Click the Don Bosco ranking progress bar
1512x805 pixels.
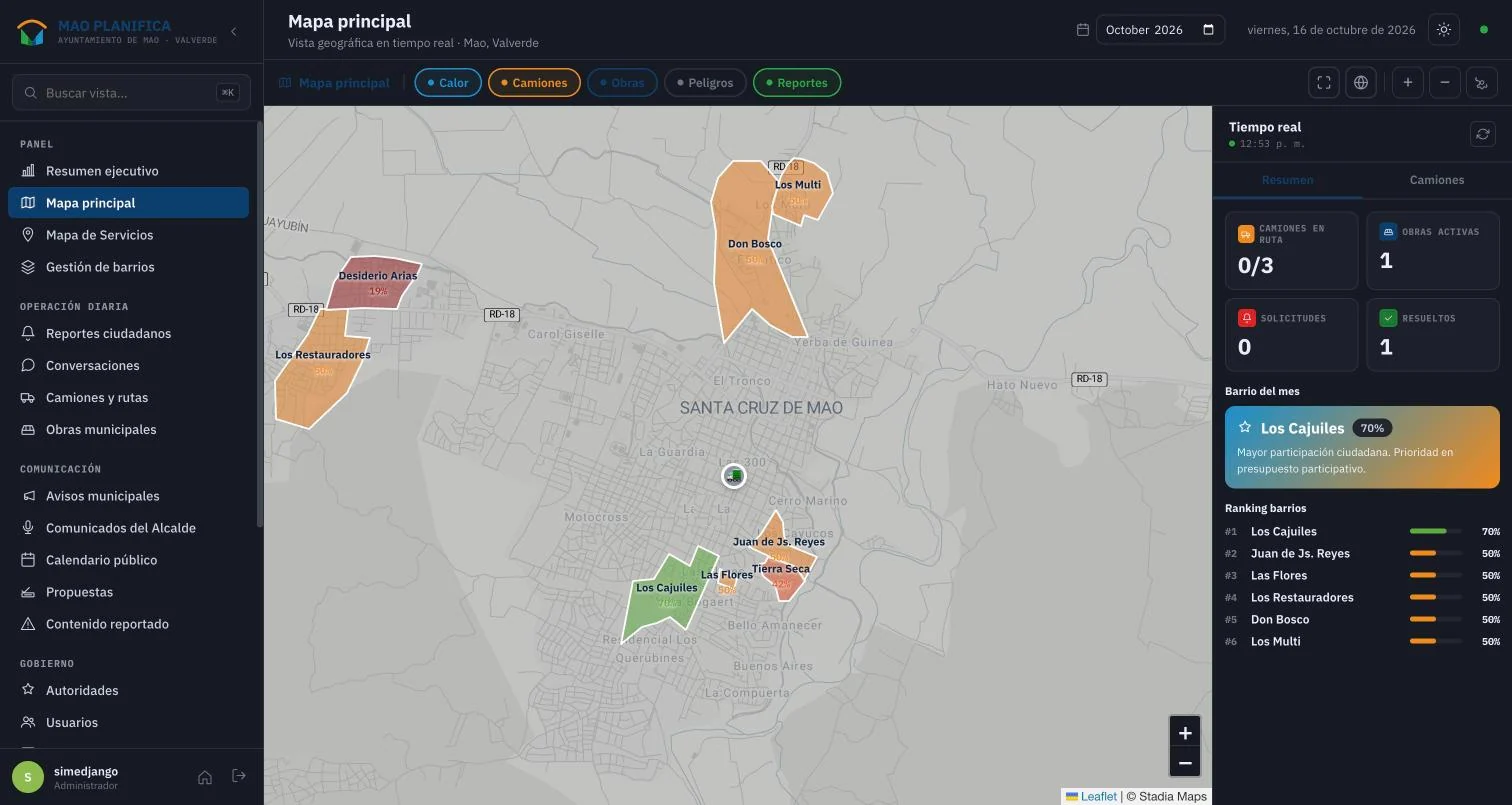pyautogui.click(x=1435, y=620)
